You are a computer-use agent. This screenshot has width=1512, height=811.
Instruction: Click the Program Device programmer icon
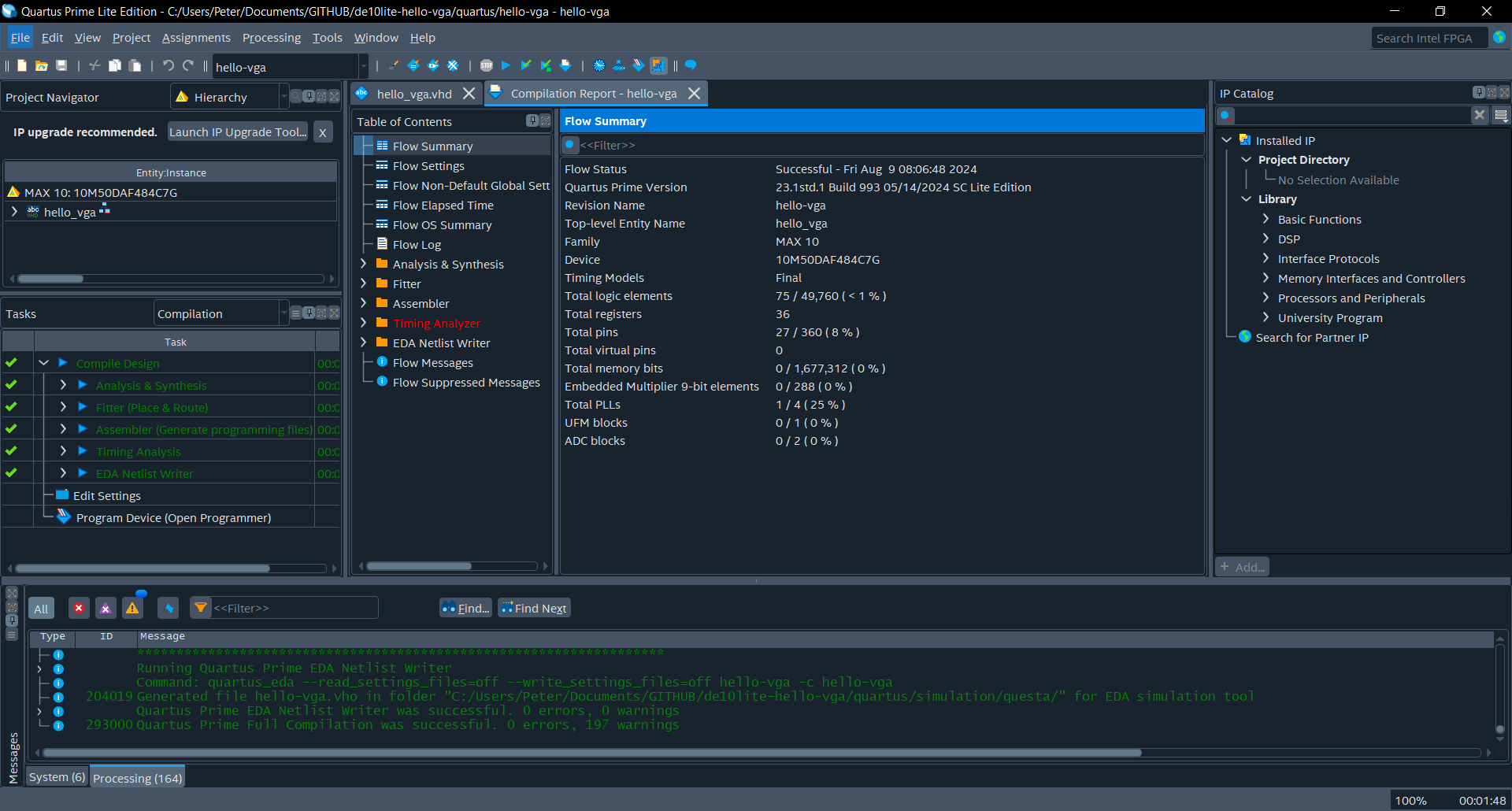64,517
